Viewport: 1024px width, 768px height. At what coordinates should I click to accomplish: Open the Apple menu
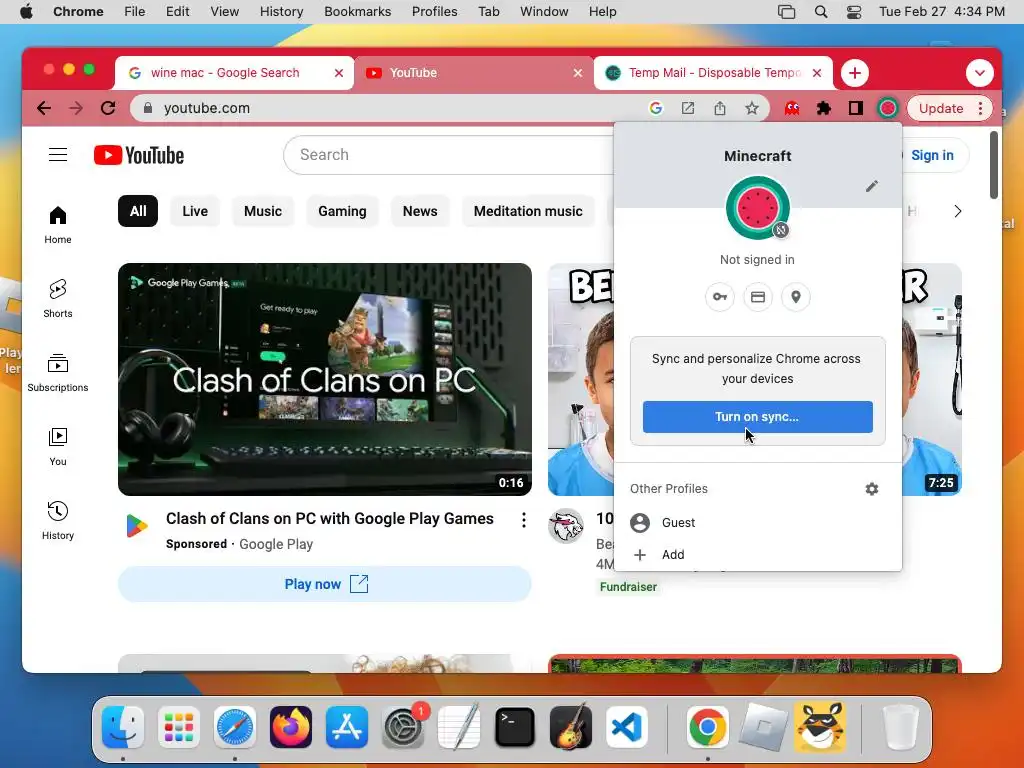[26, 11]
